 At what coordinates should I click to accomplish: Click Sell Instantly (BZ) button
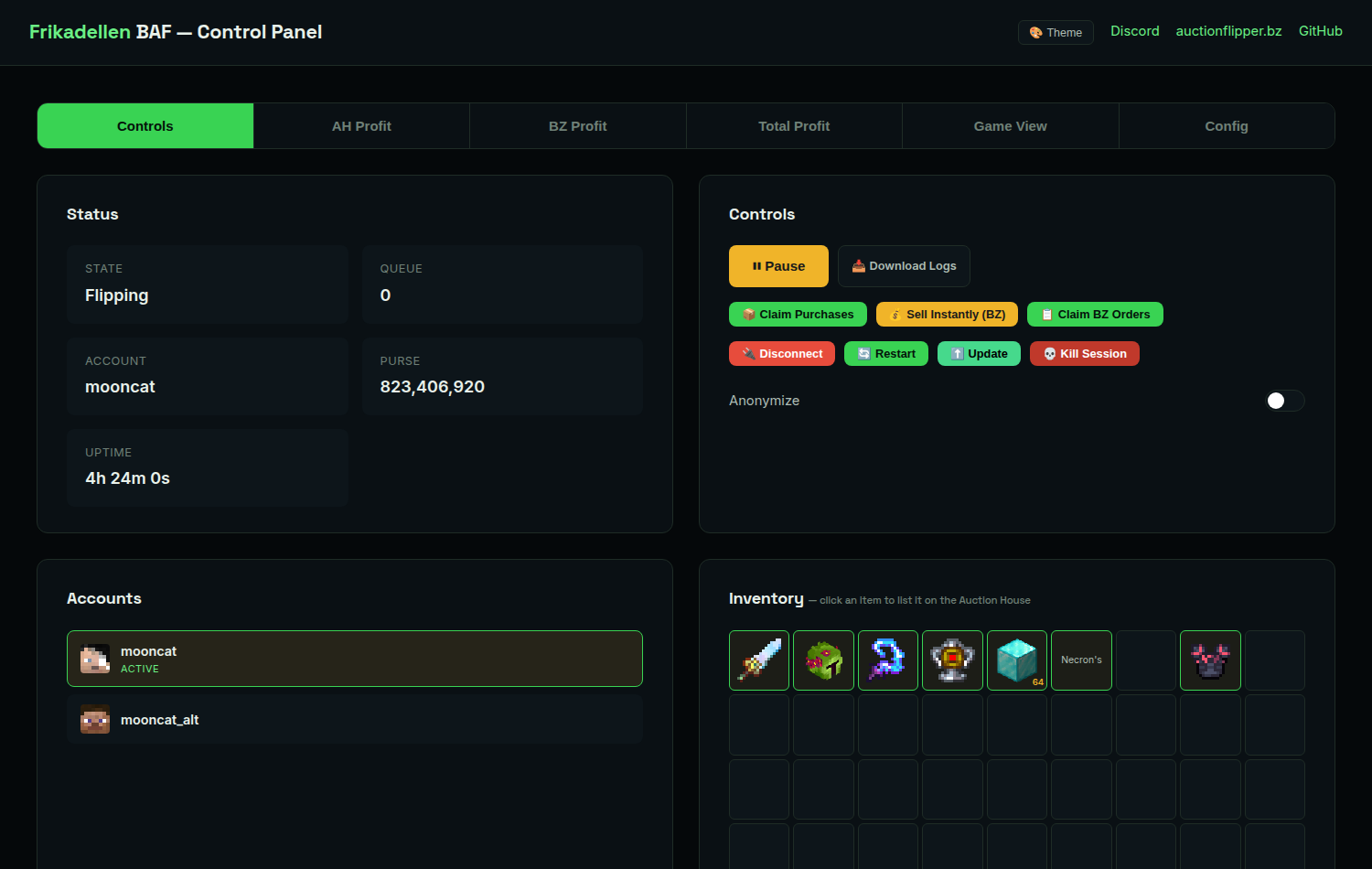947,315
